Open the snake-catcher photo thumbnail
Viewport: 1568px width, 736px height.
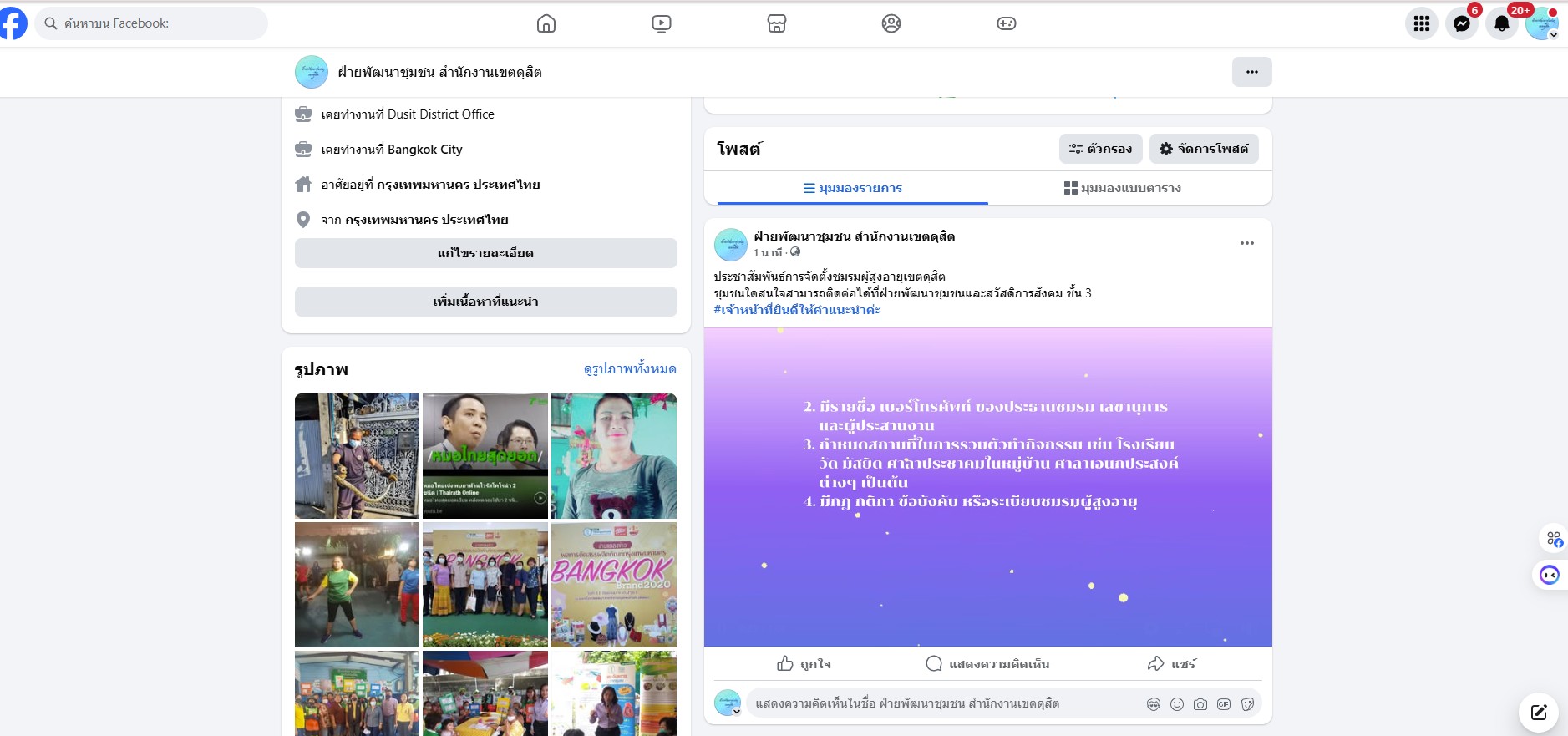coord(357,456)
